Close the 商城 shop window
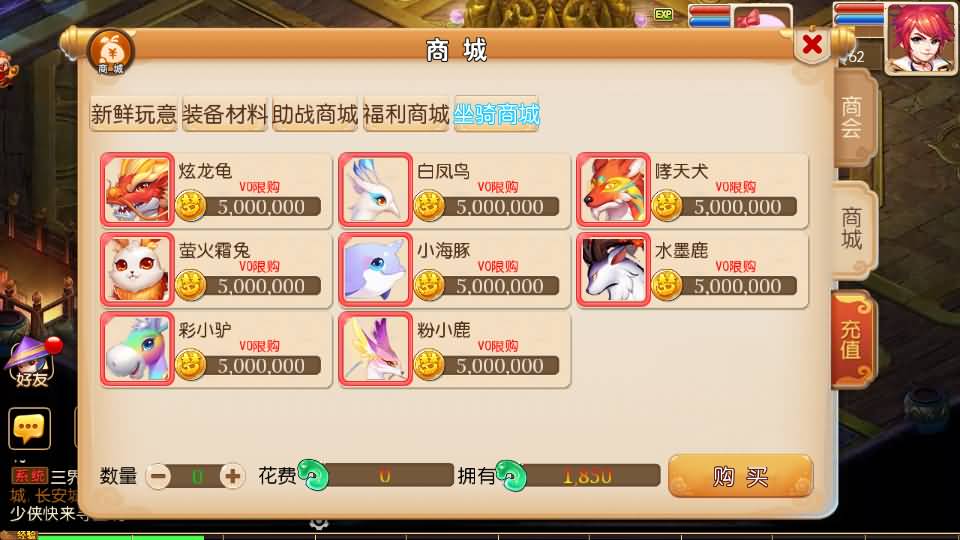This screenshot has height=540, width=960. [x=812, y=44]
